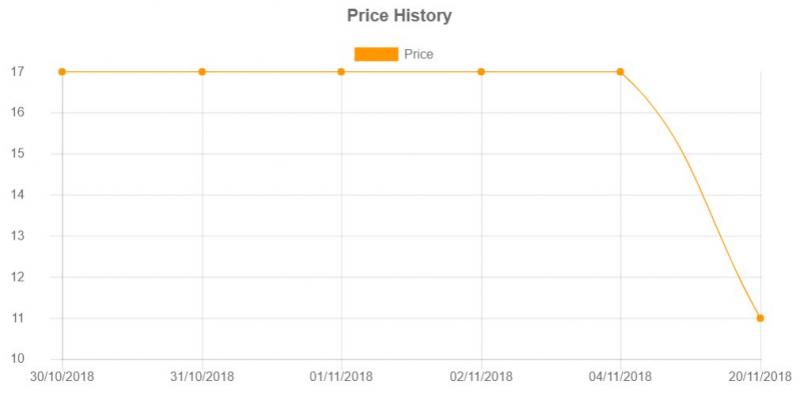This screenshot has width=800, height=400.
Task: Click the 04/11/2018 x-axis date label
Action: [620, 377]
